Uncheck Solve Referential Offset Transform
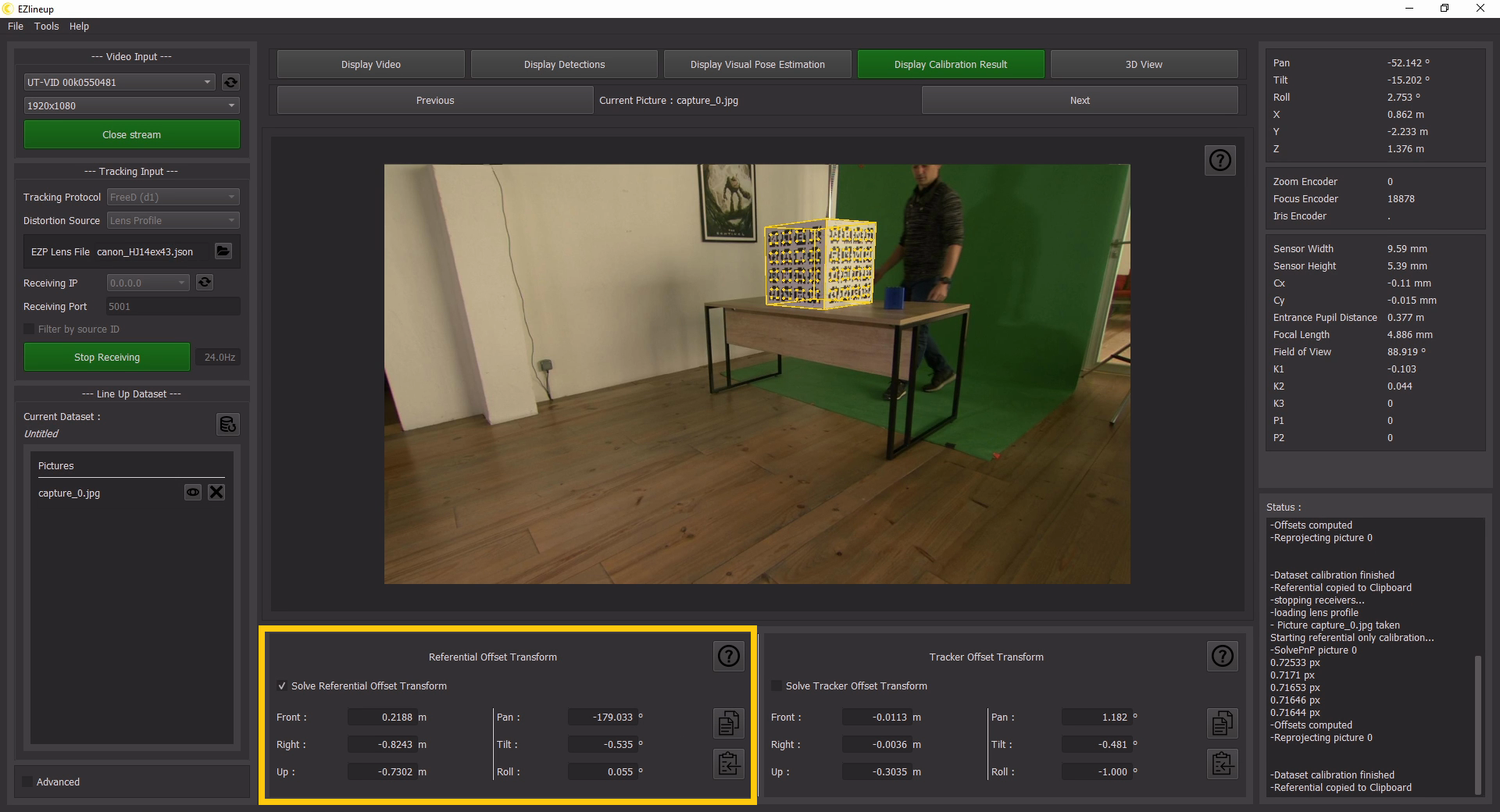Viewport: 1500px width, 812px height. pos(282,686)
